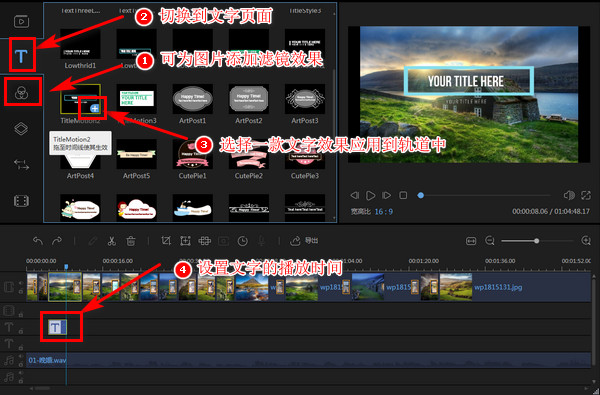Select the scissors split tool
The height and width of the screenshot is (395, 600).
pyautogui.click(x=111, y=241)
